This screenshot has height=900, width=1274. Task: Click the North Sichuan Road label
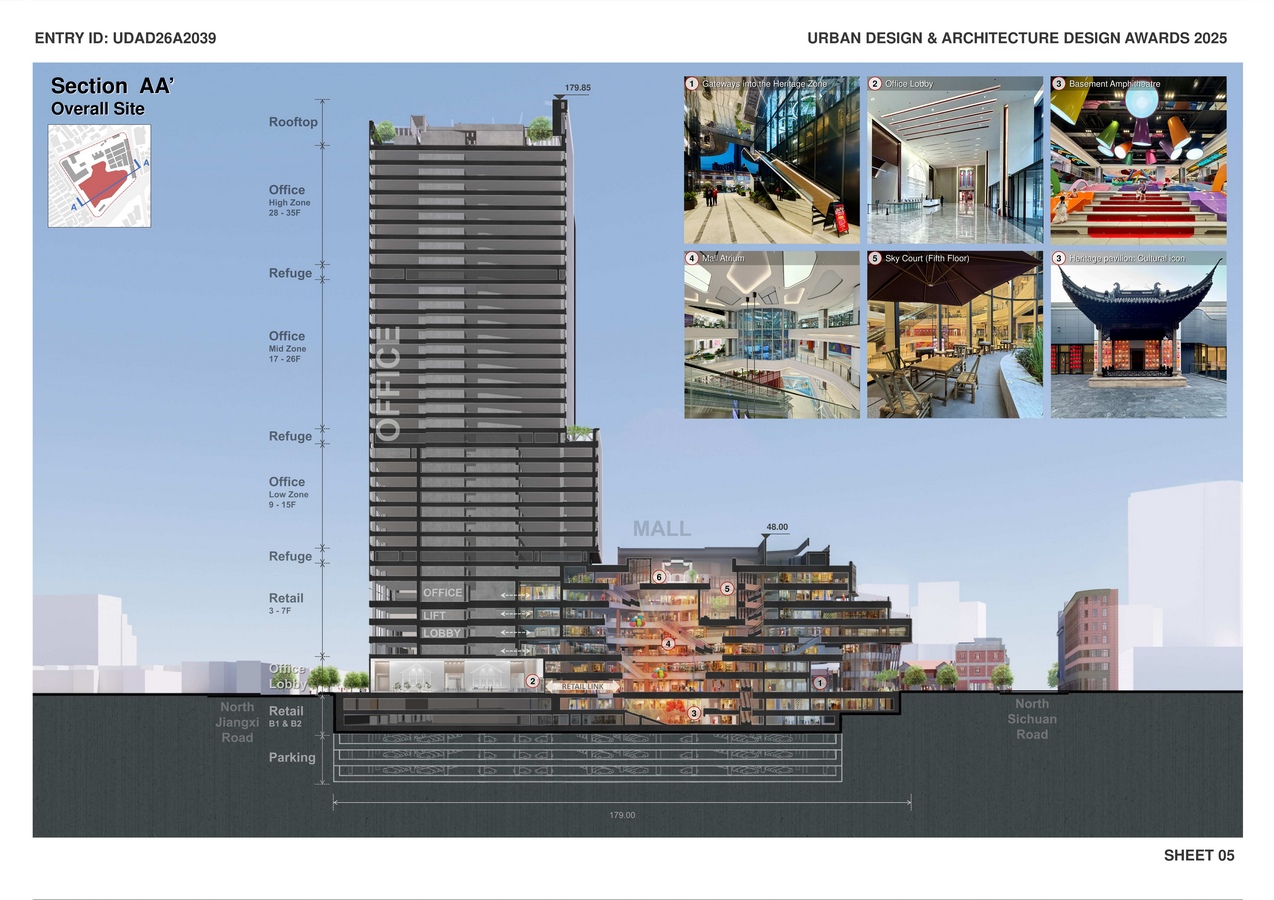coord(1032,719)
